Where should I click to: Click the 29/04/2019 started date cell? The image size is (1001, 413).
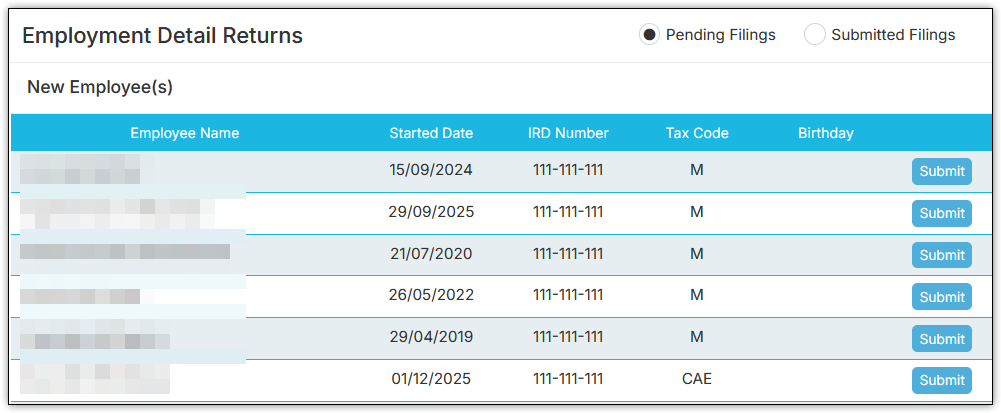[x=431, y=337]
